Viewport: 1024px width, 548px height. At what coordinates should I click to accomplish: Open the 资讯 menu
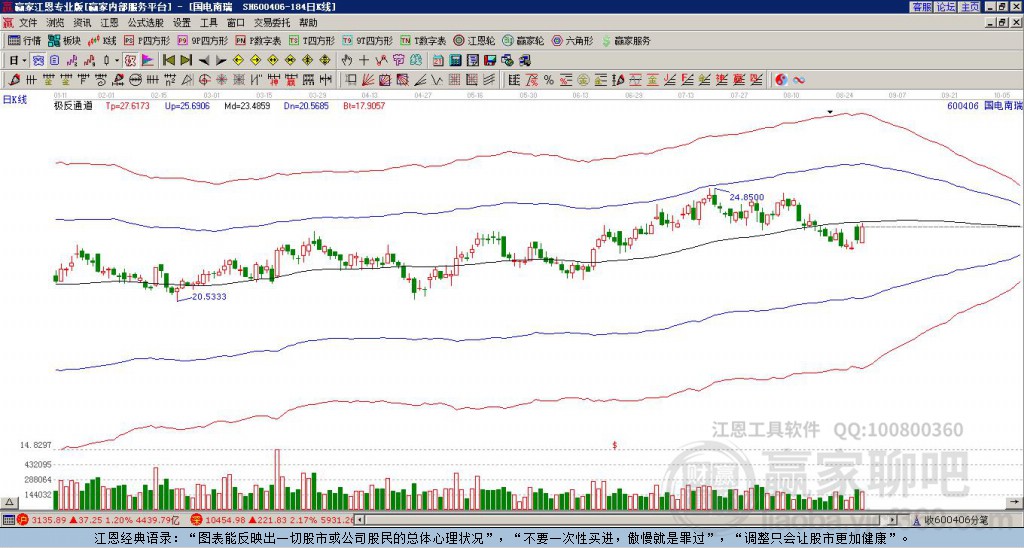click(x=82, y=23)
